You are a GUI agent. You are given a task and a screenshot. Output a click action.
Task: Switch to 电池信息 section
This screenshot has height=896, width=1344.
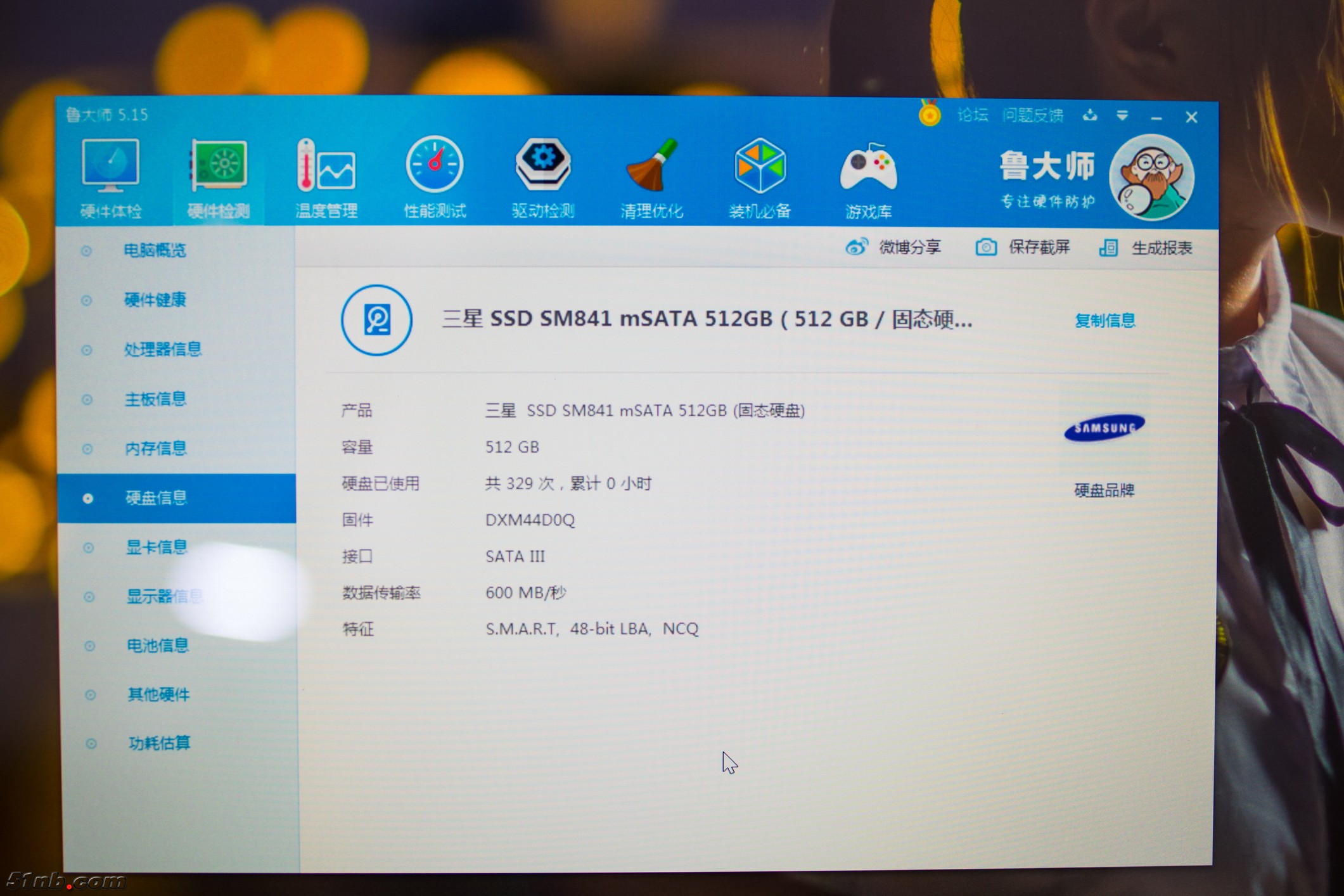158,646
